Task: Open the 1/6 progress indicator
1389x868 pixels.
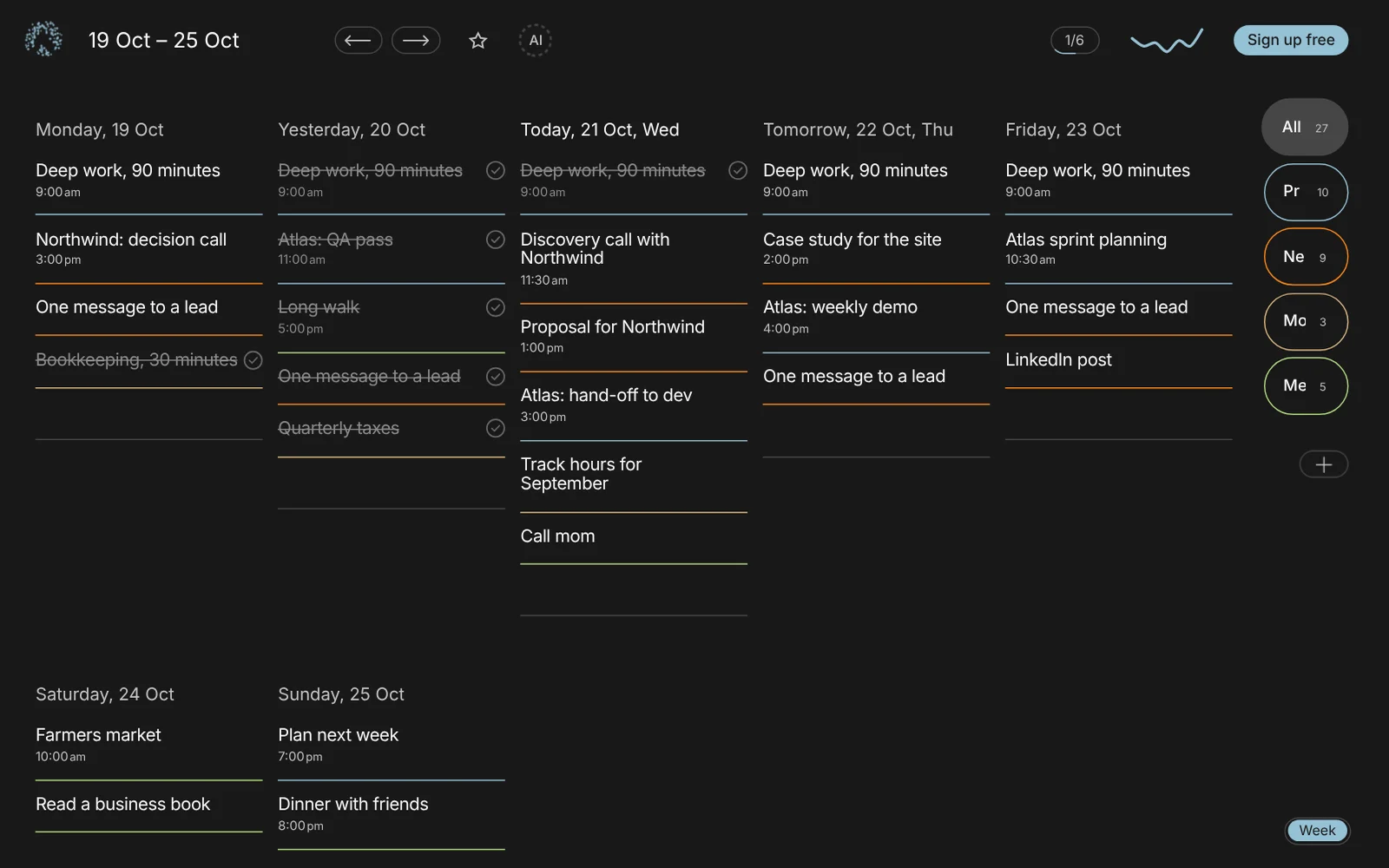Action: click(1075, 40)
